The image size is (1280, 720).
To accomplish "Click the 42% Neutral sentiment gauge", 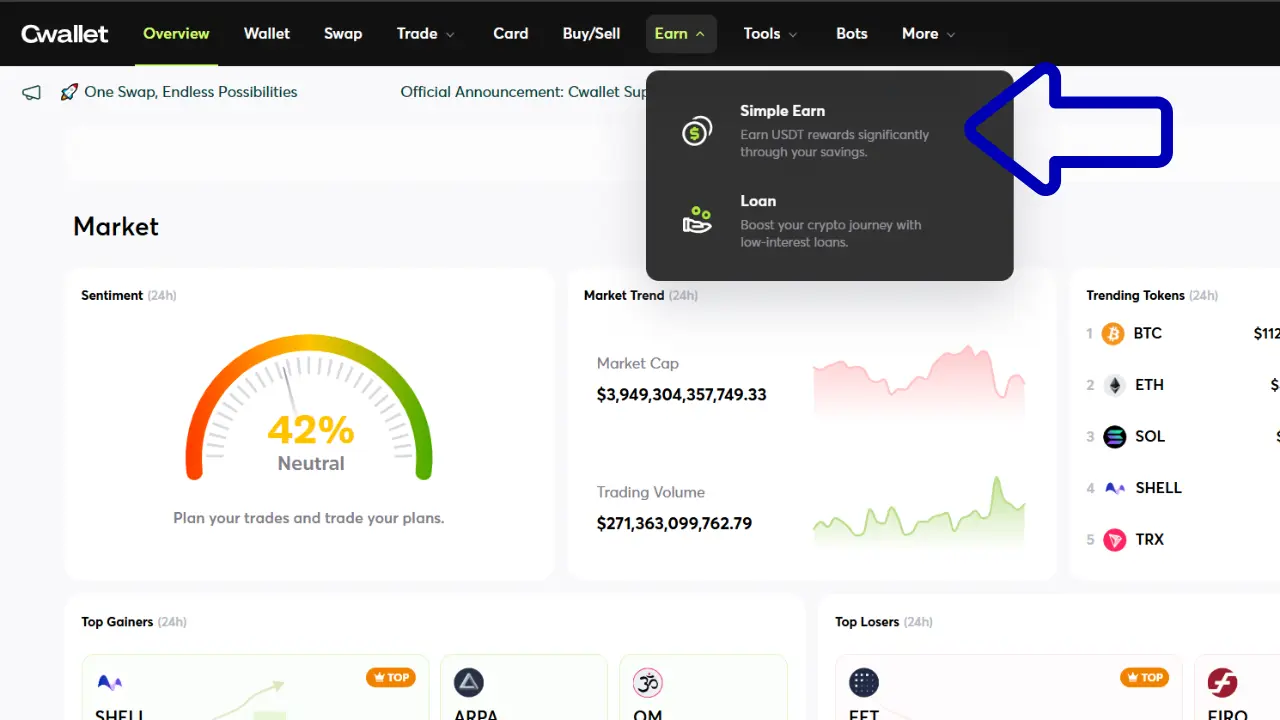I will point(309,420).
